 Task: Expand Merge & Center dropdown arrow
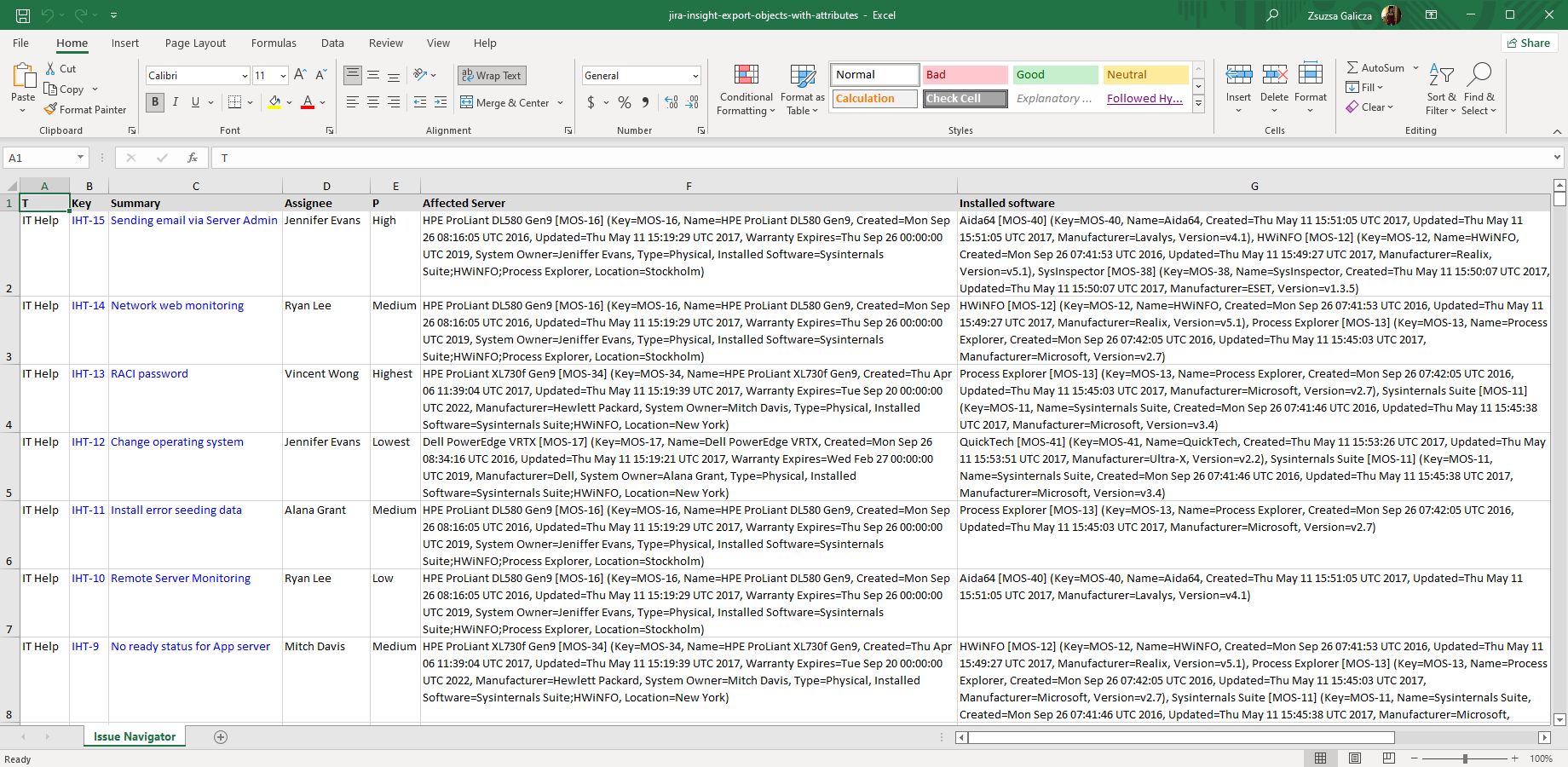(561, 103)
